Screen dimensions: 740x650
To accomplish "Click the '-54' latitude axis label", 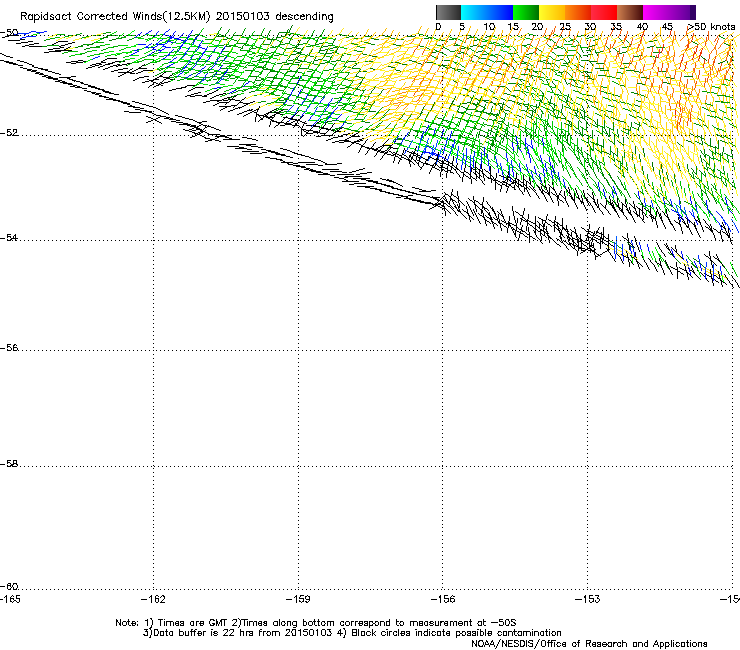I will click(x=9, y=237).
